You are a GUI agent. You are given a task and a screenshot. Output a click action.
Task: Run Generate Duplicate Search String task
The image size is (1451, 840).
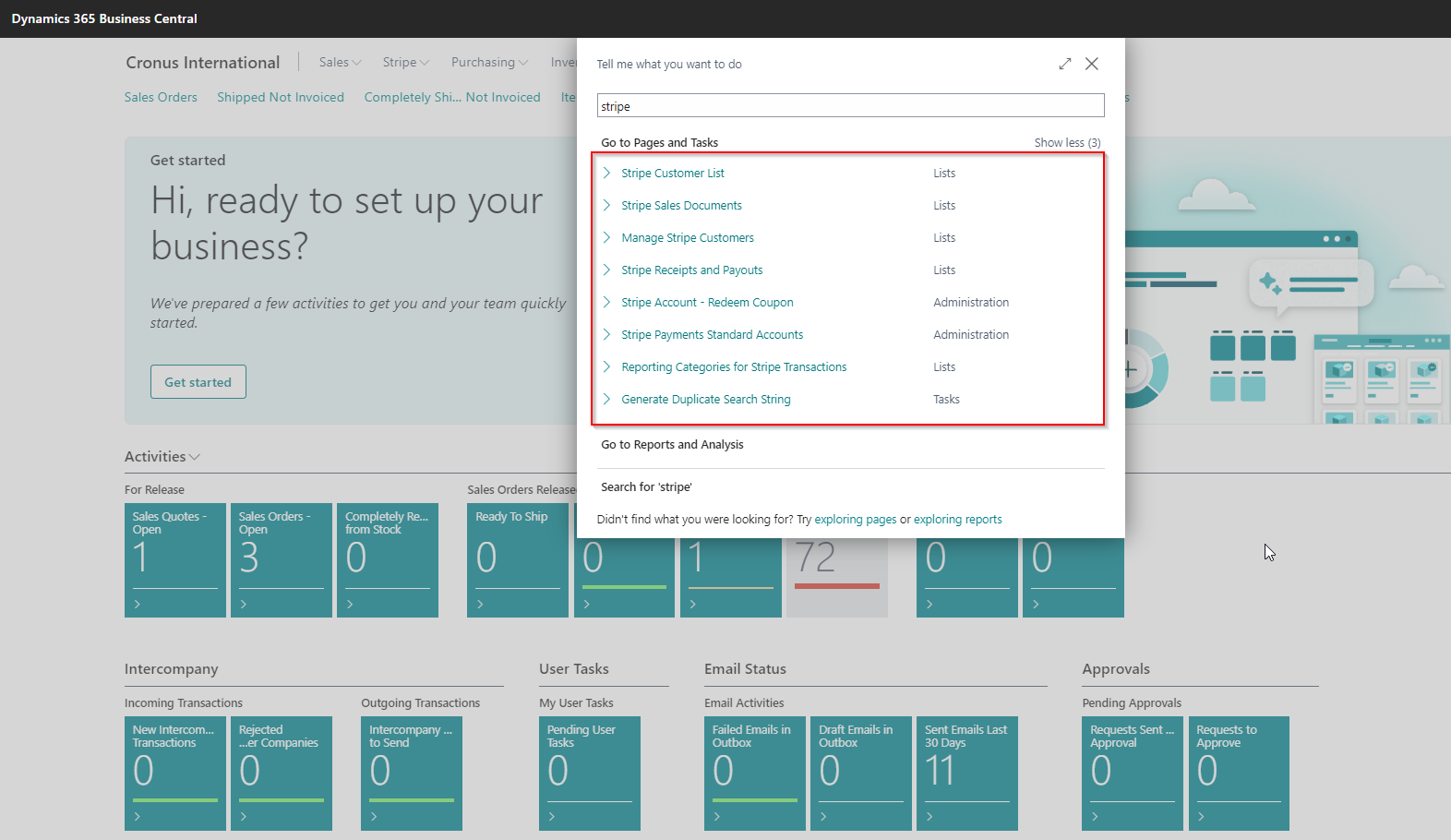pos(706,399)
